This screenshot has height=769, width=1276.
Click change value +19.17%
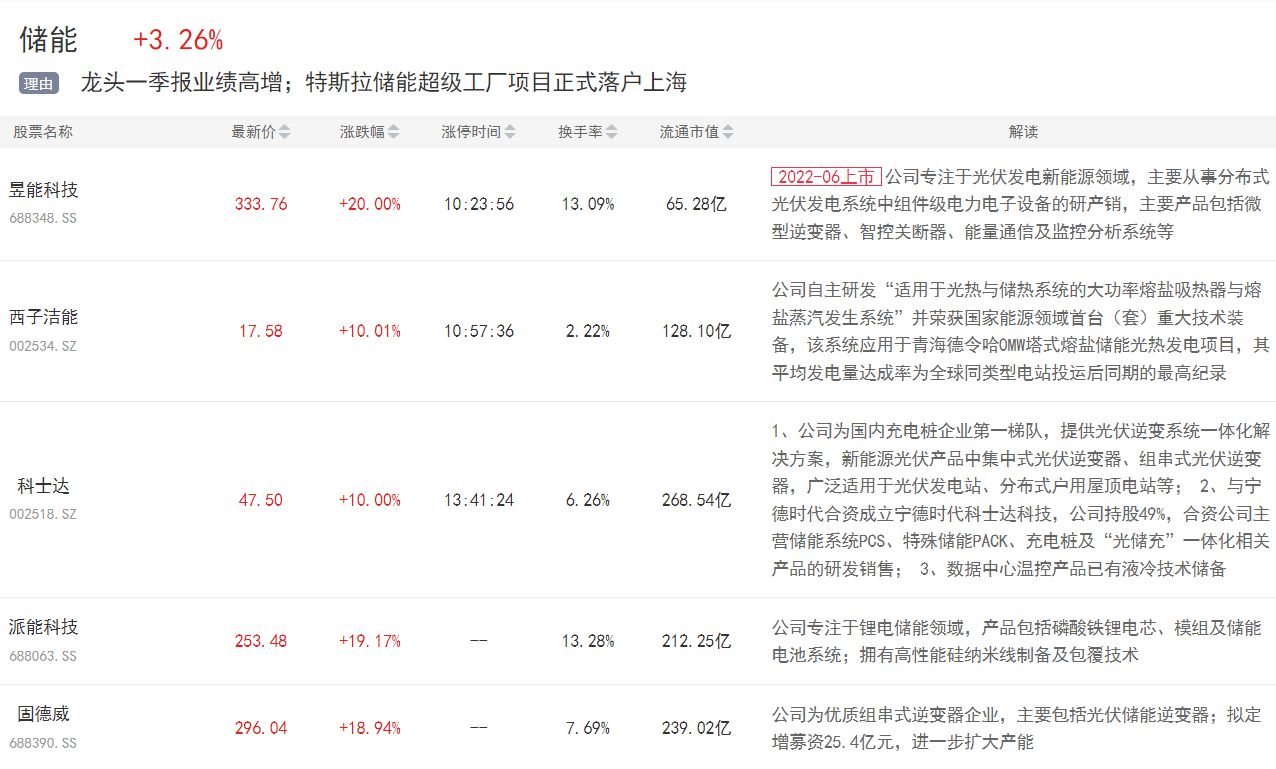(x=370, y=641)
